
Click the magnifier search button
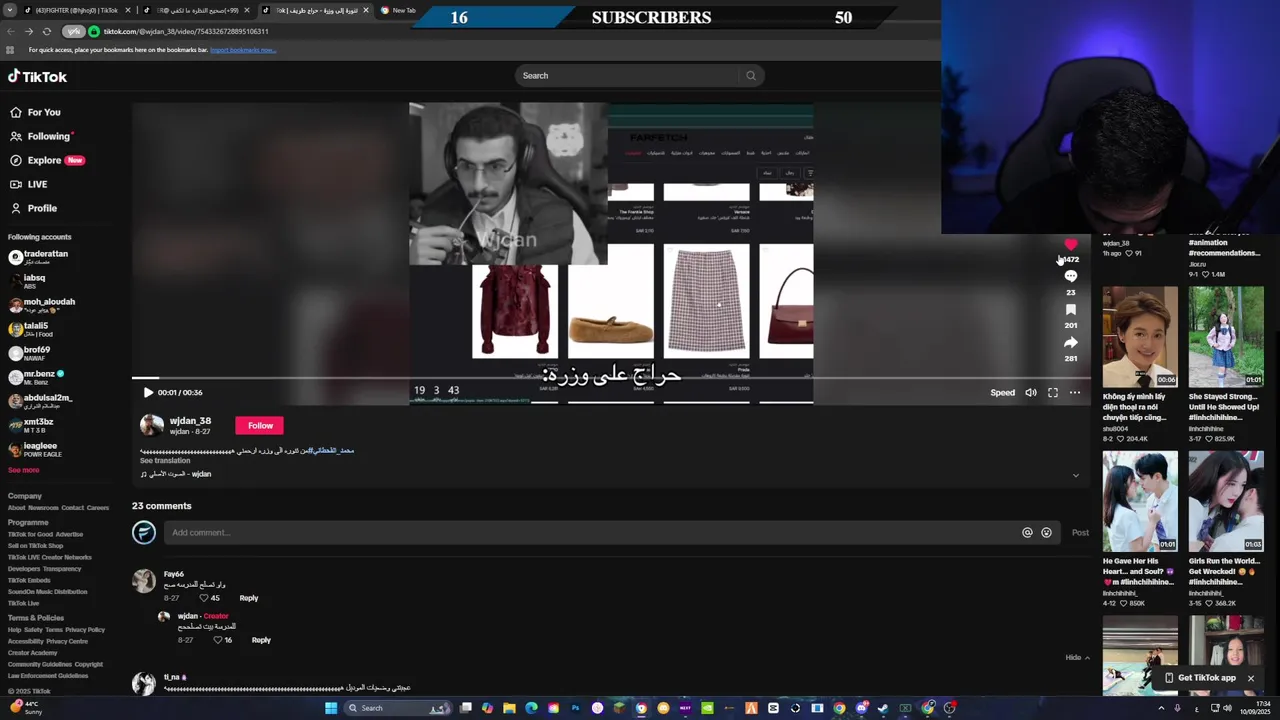(x=751, y=75)
